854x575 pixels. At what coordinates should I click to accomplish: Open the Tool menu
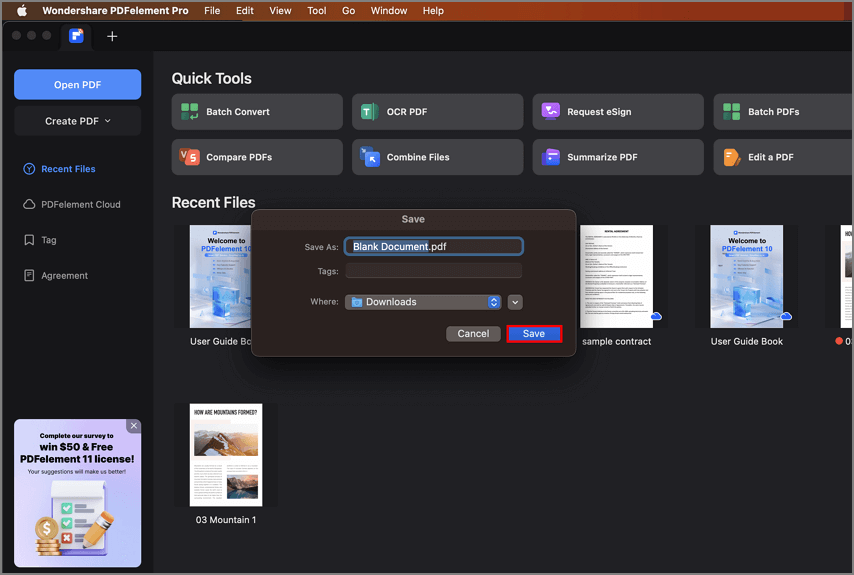pyautogui.click(x=316, y=10)
